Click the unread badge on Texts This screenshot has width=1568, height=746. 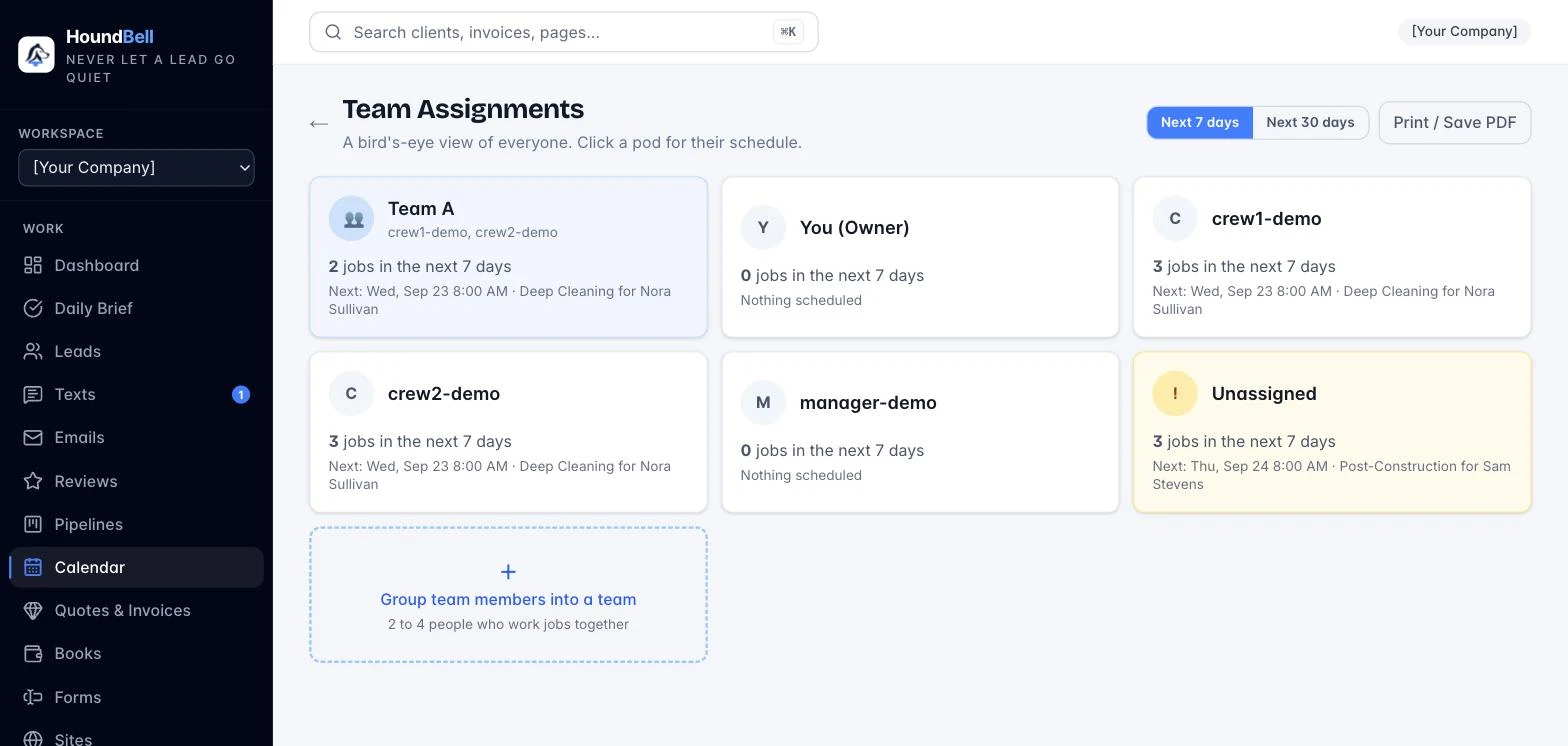241,395
